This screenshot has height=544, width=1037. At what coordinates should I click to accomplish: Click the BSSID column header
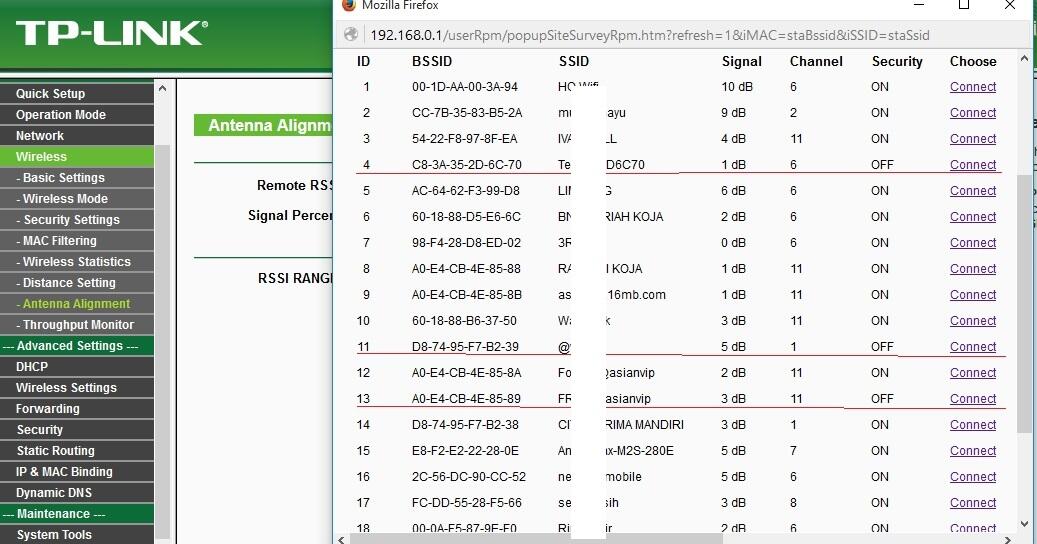pyautogui.click(x=432, y=61)
